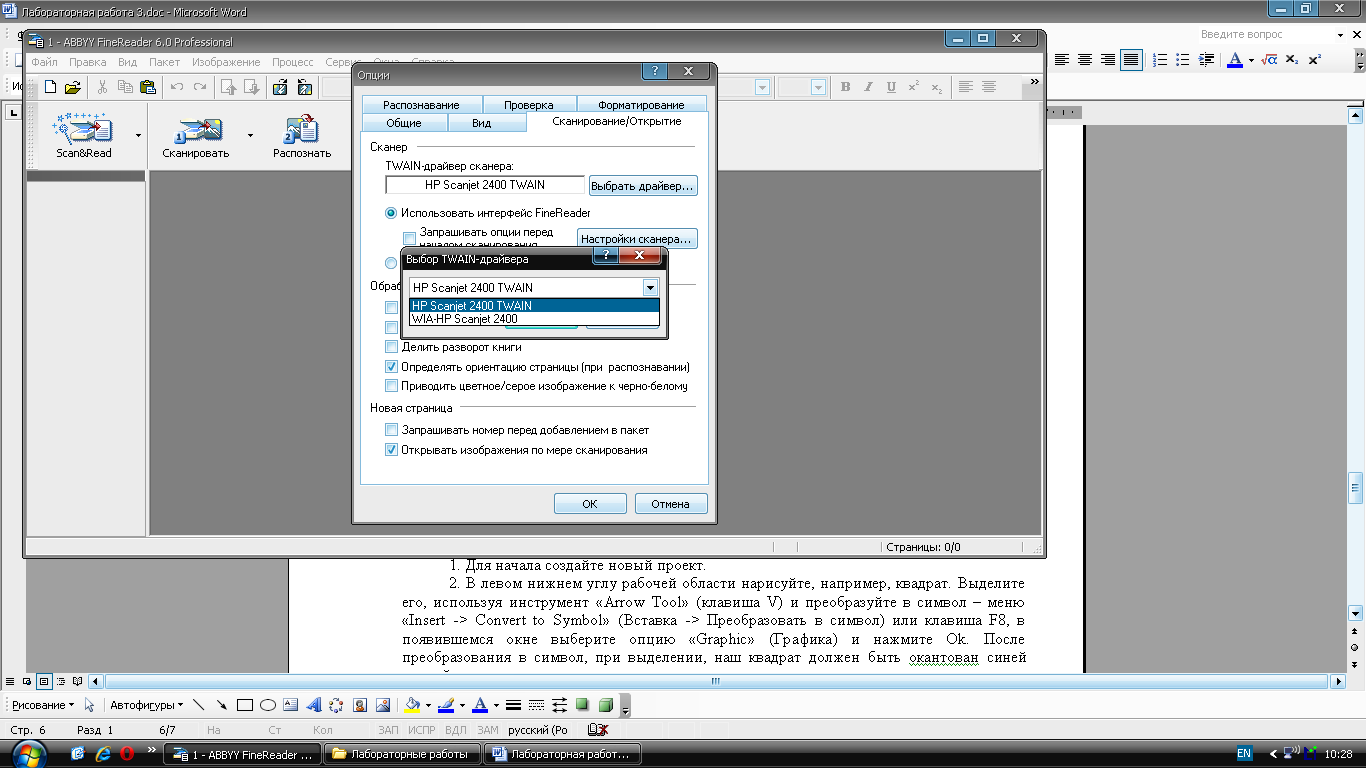
Task: Click the Выбрать драйвер... button
Action: click(642, 186)
